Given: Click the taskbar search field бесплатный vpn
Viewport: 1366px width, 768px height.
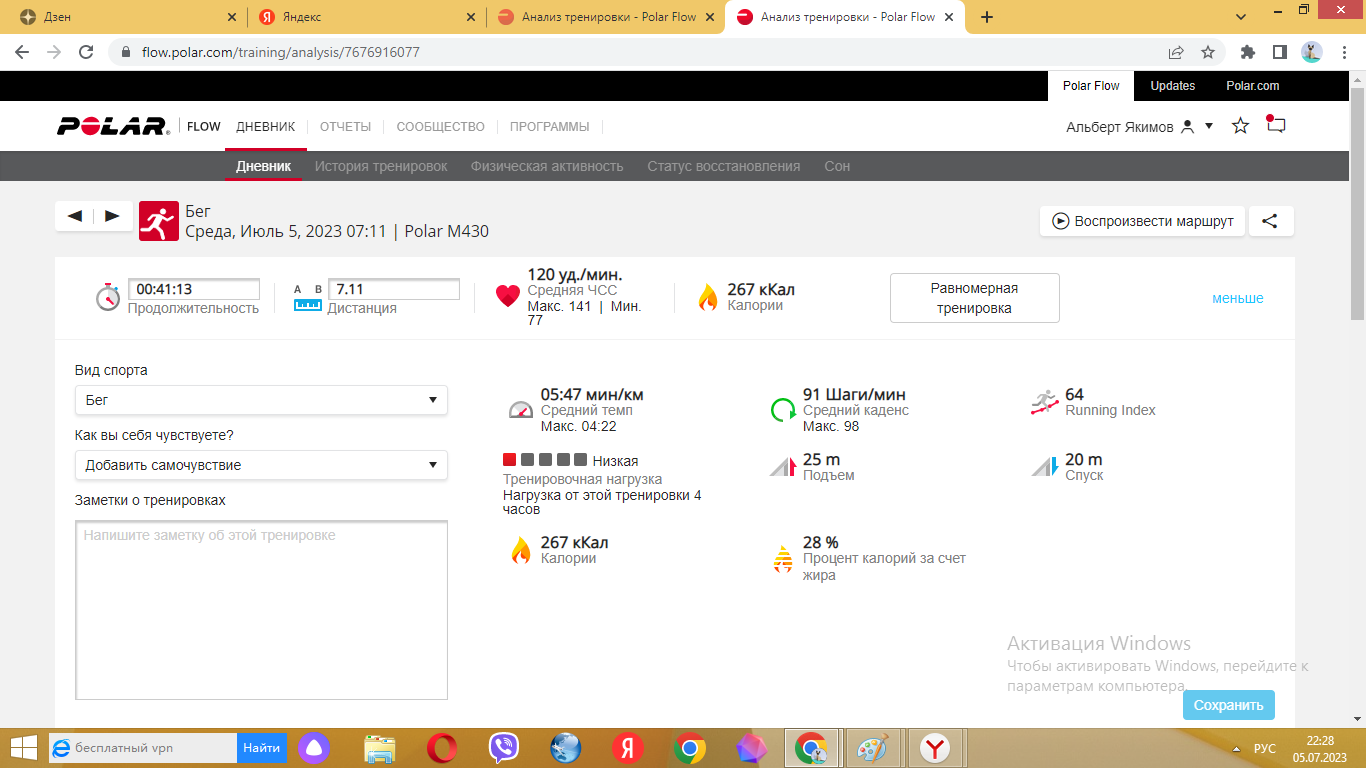Looking at the screenshot, I should tap(143, 748).
